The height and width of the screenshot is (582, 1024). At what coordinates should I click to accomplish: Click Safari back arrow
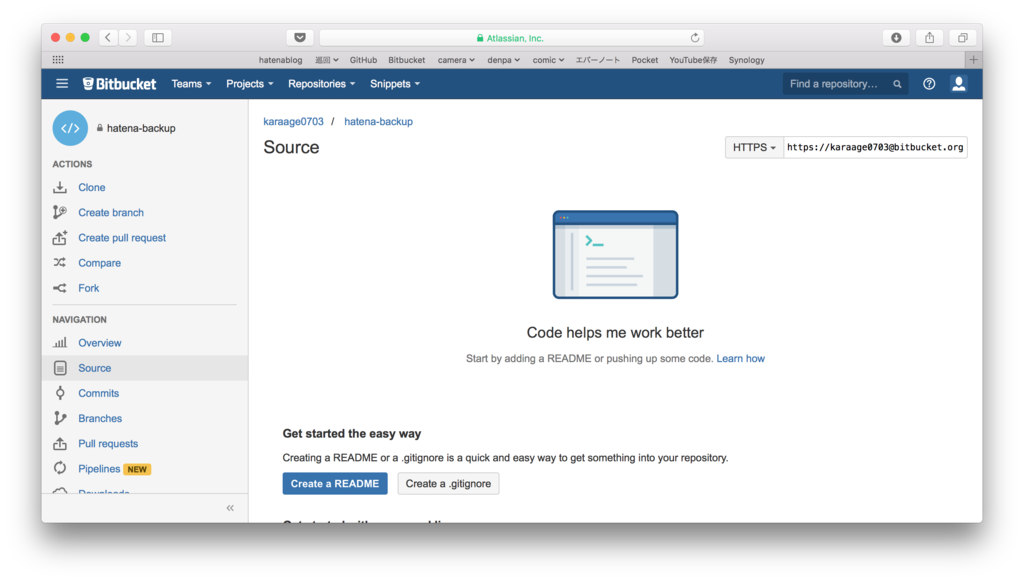point(108,38)
